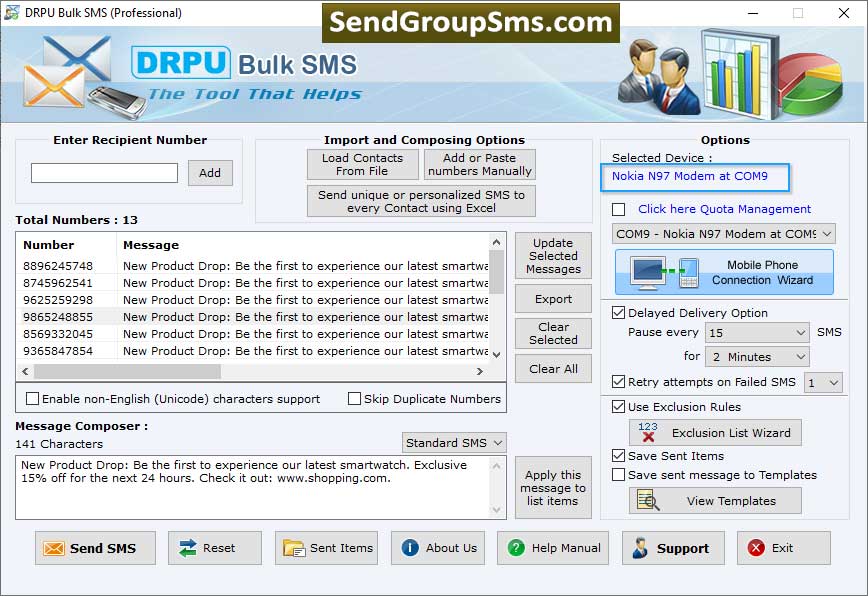Enable Skip Duplicate Numbers
This screenshot has width=868, height=596.
(x=356, y=398)
